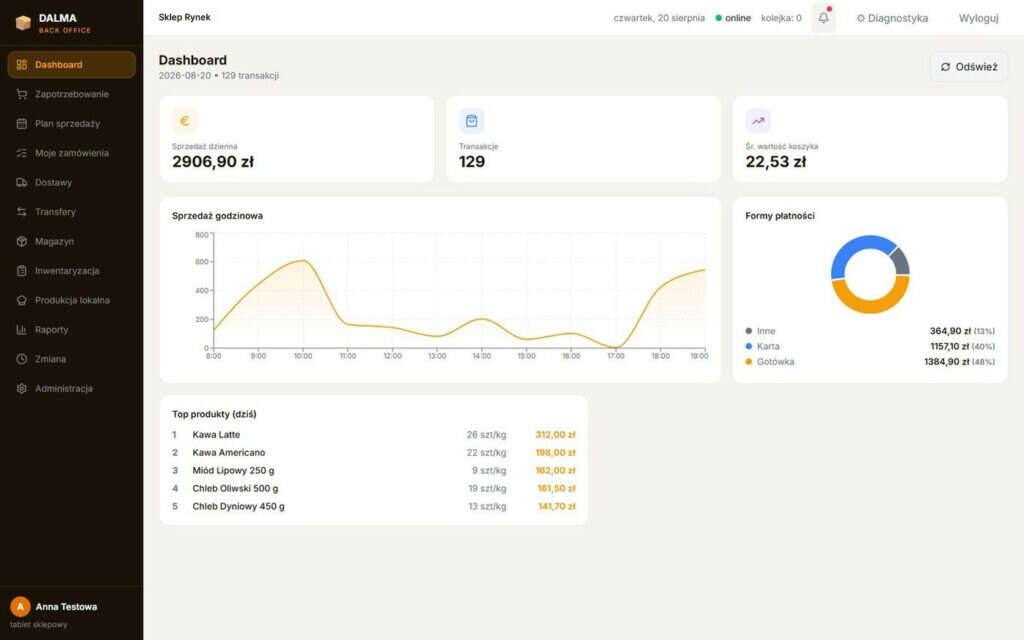Go to Plan sprzedaży section
1024x640 pixels.
[71, 123]
